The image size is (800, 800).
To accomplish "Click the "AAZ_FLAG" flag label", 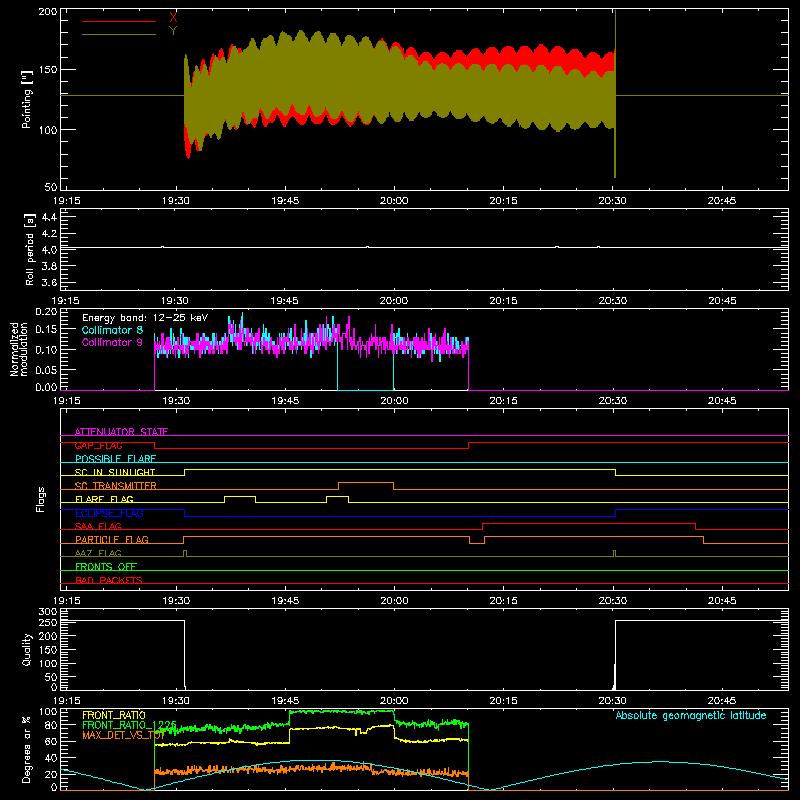I will [x=98, y=553].
